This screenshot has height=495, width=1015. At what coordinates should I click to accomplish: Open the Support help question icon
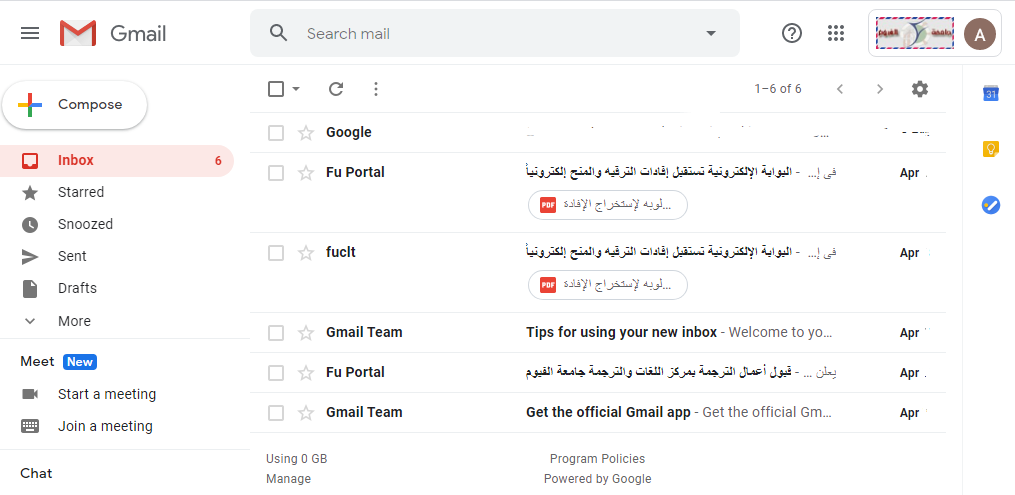click(792, 33)
